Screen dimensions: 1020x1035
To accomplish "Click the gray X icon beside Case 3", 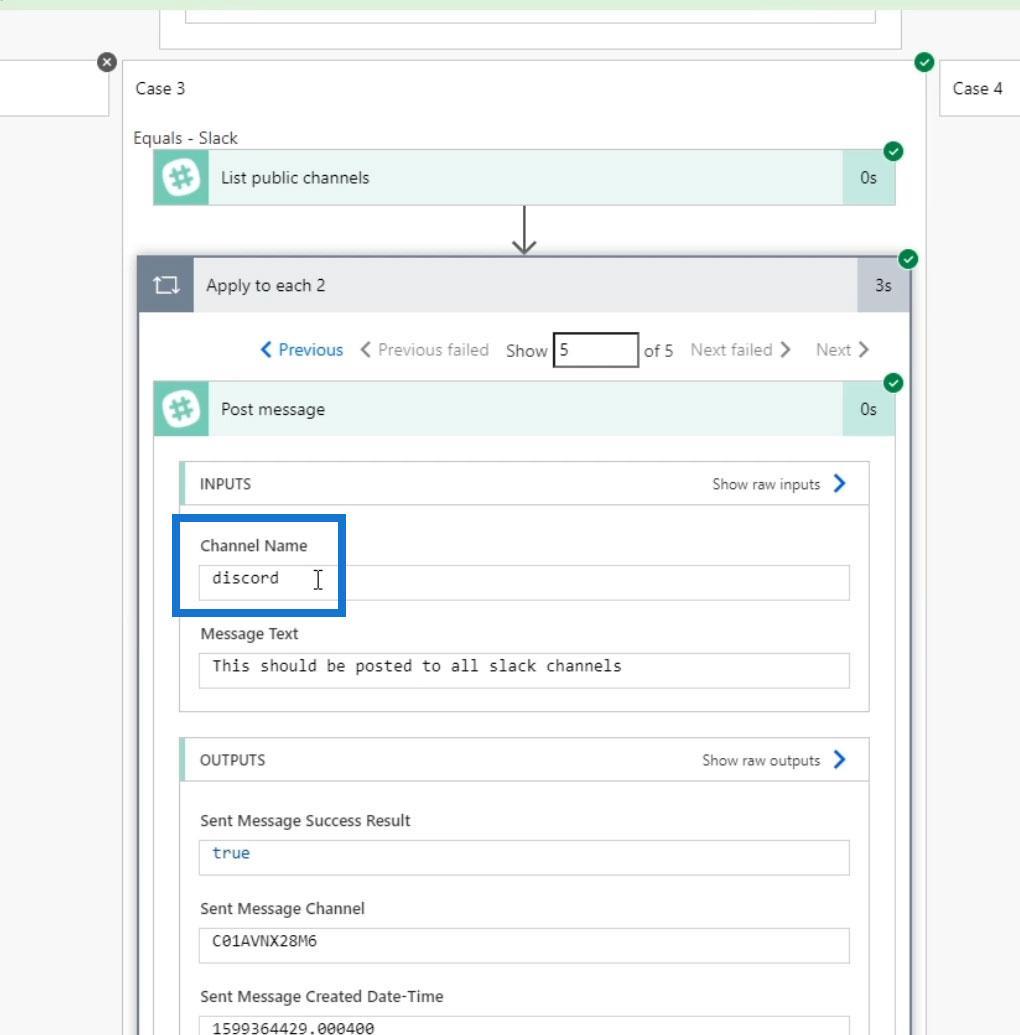I will click(x=107, y=62).
